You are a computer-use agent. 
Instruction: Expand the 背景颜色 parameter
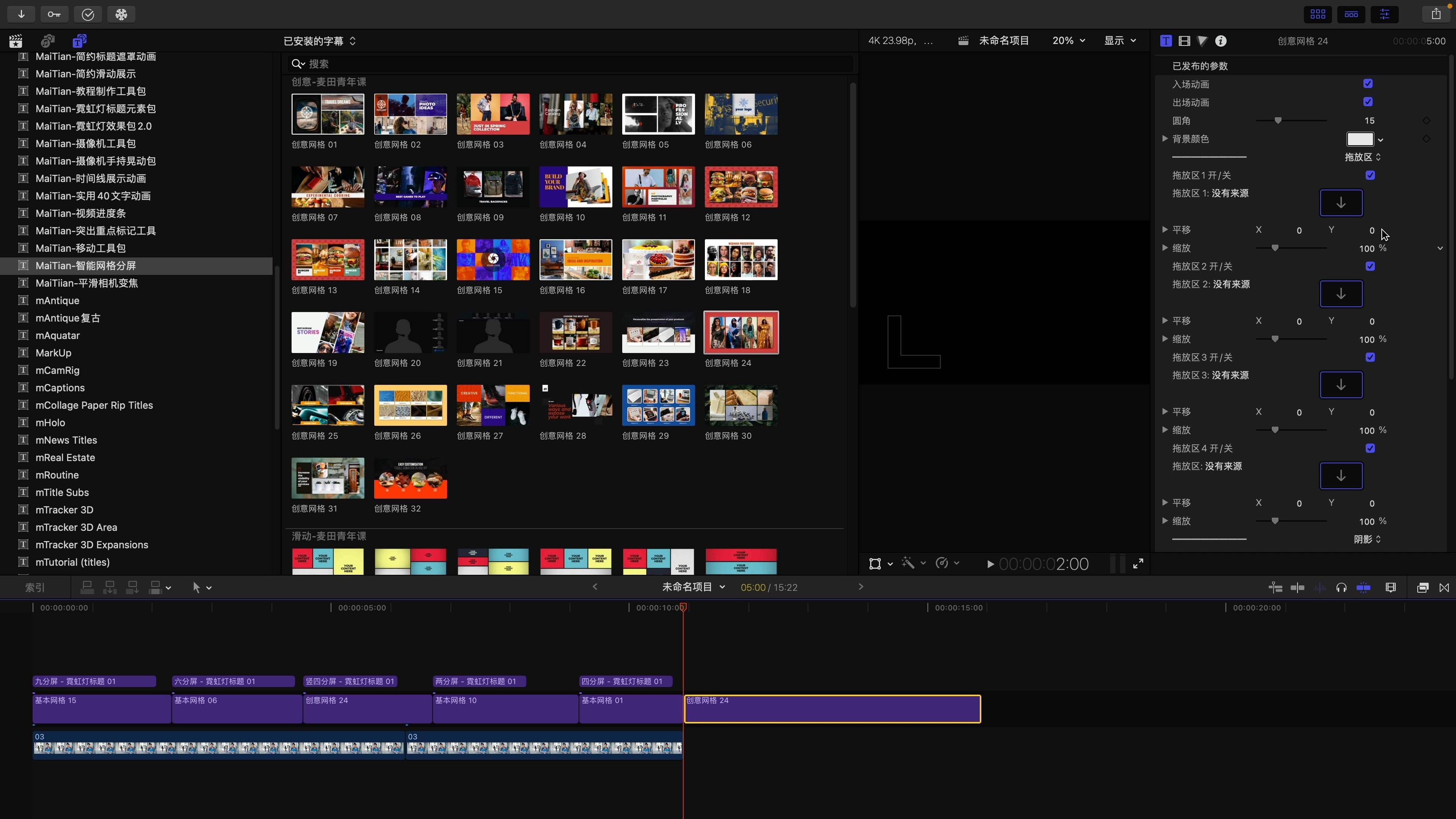(1165, 138)
